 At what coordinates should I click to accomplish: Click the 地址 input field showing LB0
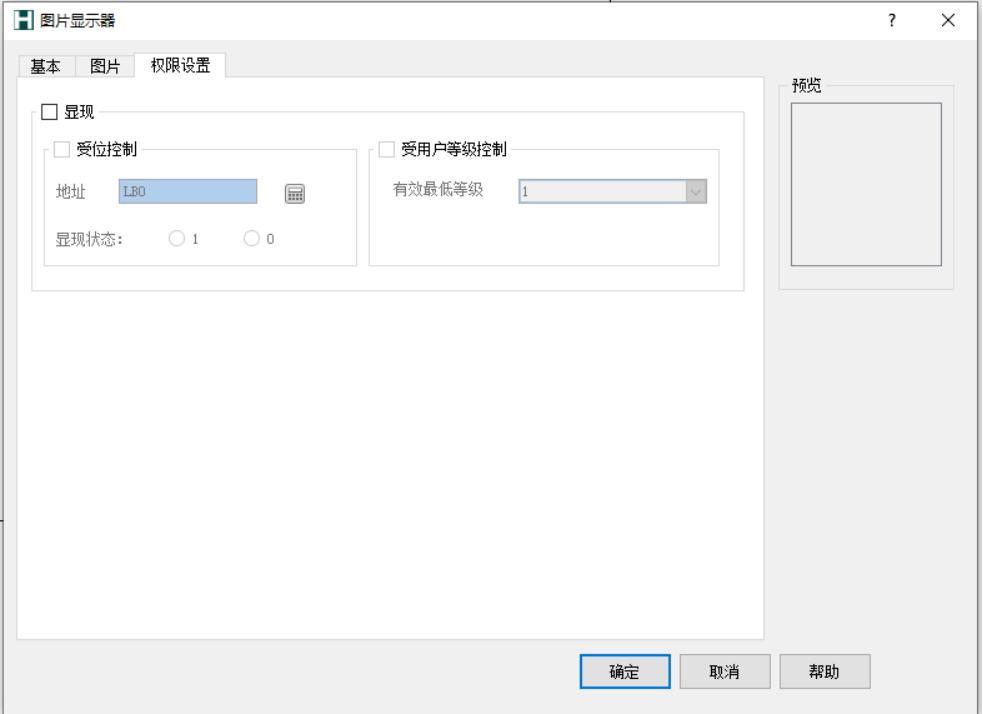[x=188, y=192]
